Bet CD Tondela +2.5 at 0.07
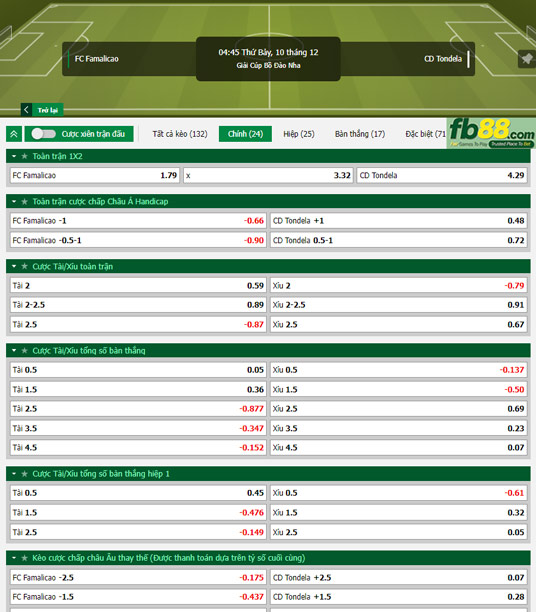This screenshot has width=536, height=612. [x=398, y=577]
